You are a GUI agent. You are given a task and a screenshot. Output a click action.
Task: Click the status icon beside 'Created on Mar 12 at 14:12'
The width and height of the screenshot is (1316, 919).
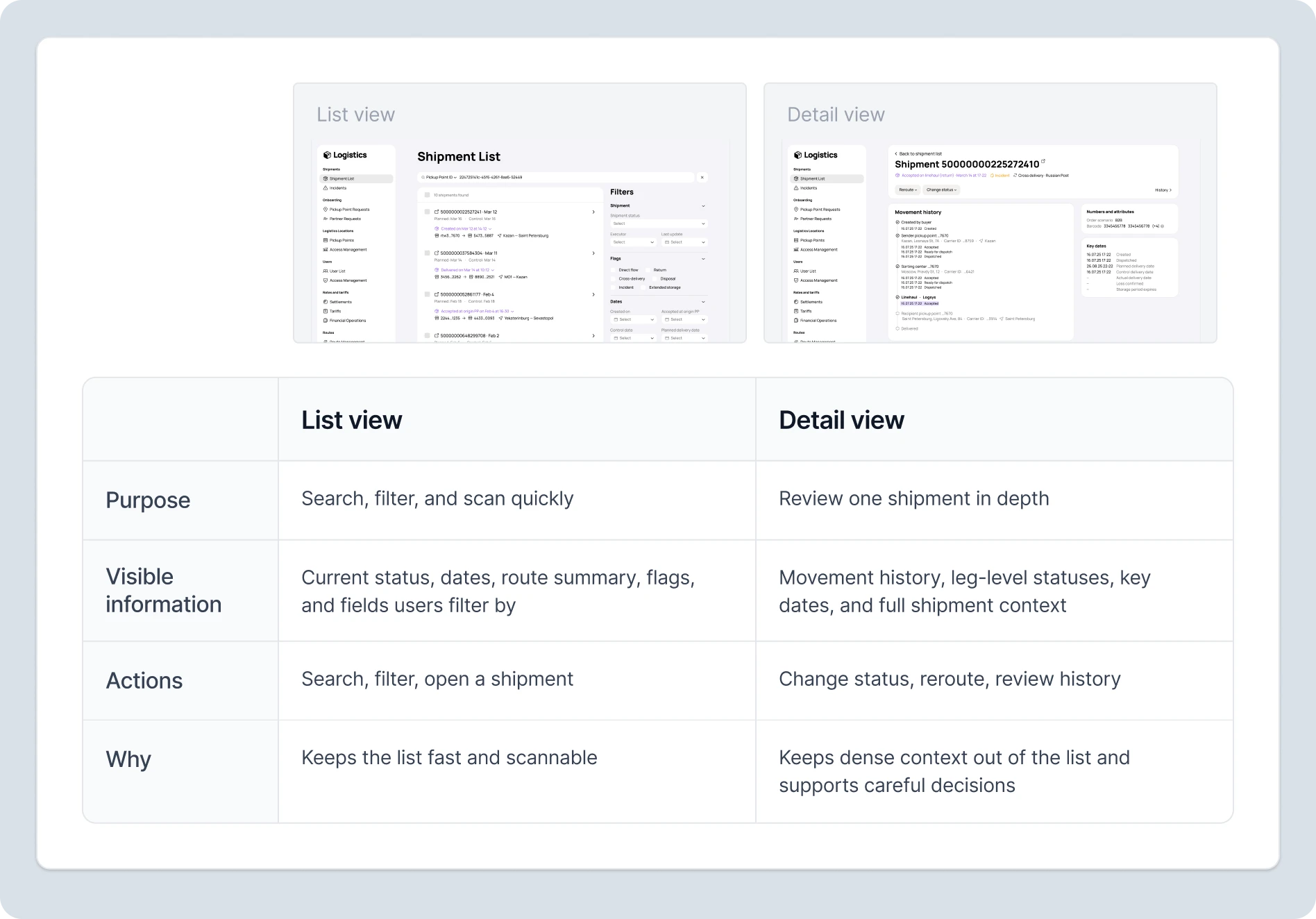(437, 228)
